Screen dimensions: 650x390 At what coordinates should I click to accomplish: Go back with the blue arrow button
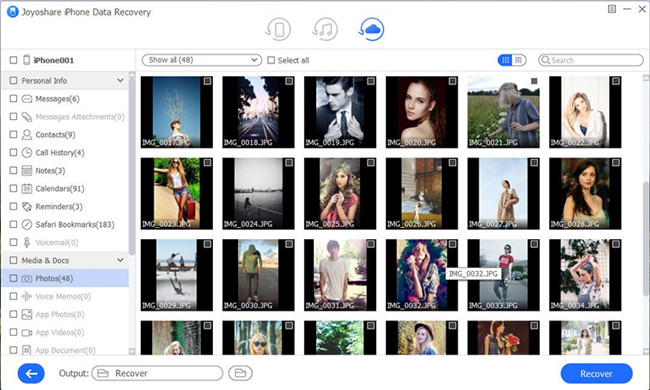click(x=31, y=373)
